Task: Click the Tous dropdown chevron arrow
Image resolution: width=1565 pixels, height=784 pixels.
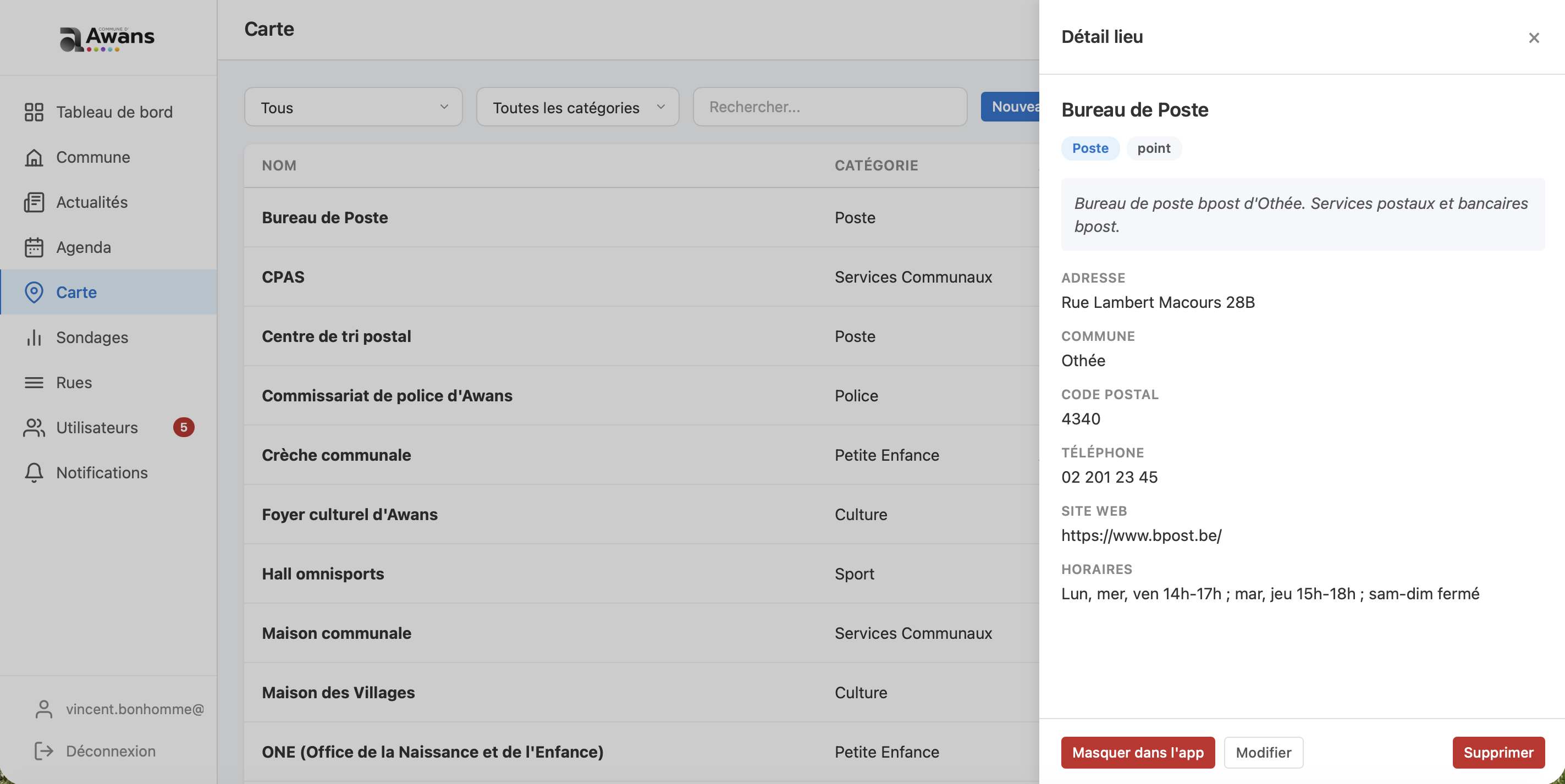Action: pyautogui.click(x=444, y=108)
